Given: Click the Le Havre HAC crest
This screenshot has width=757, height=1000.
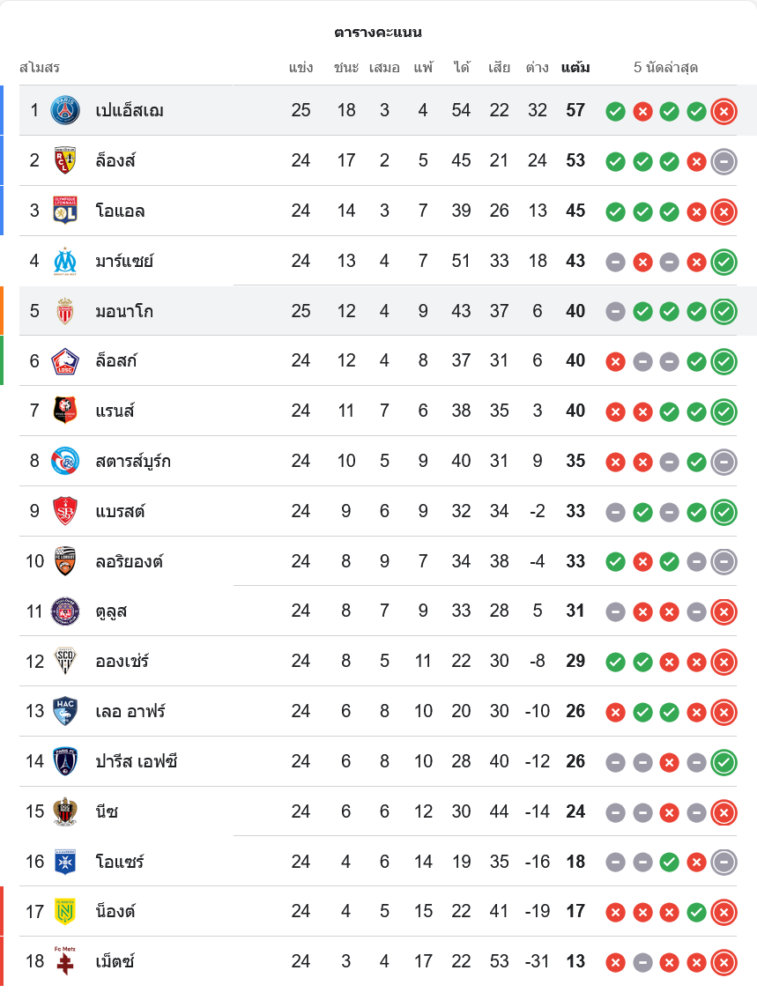Looking at the screenshot, I should coord(66,711).
